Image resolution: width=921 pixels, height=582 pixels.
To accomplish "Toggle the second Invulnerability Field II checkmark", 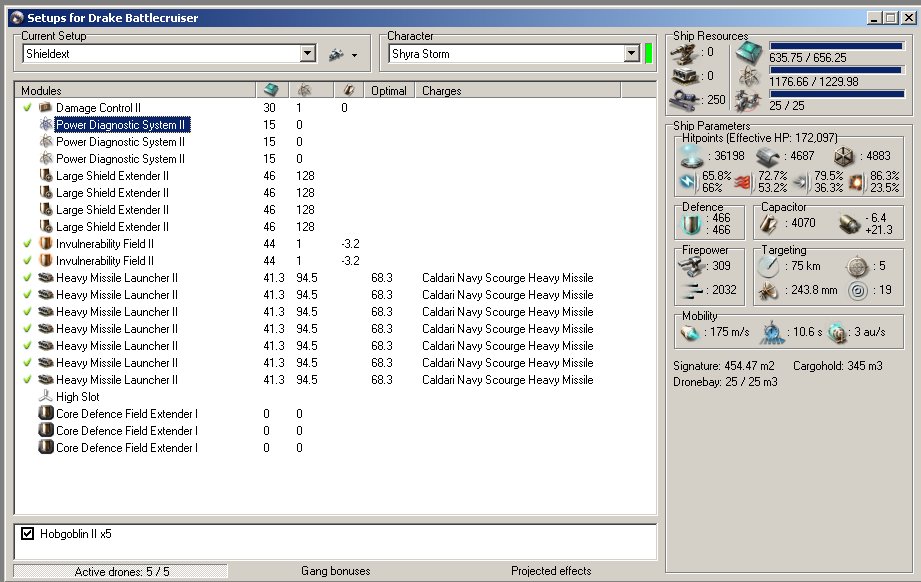I will [x=27, y=260].
